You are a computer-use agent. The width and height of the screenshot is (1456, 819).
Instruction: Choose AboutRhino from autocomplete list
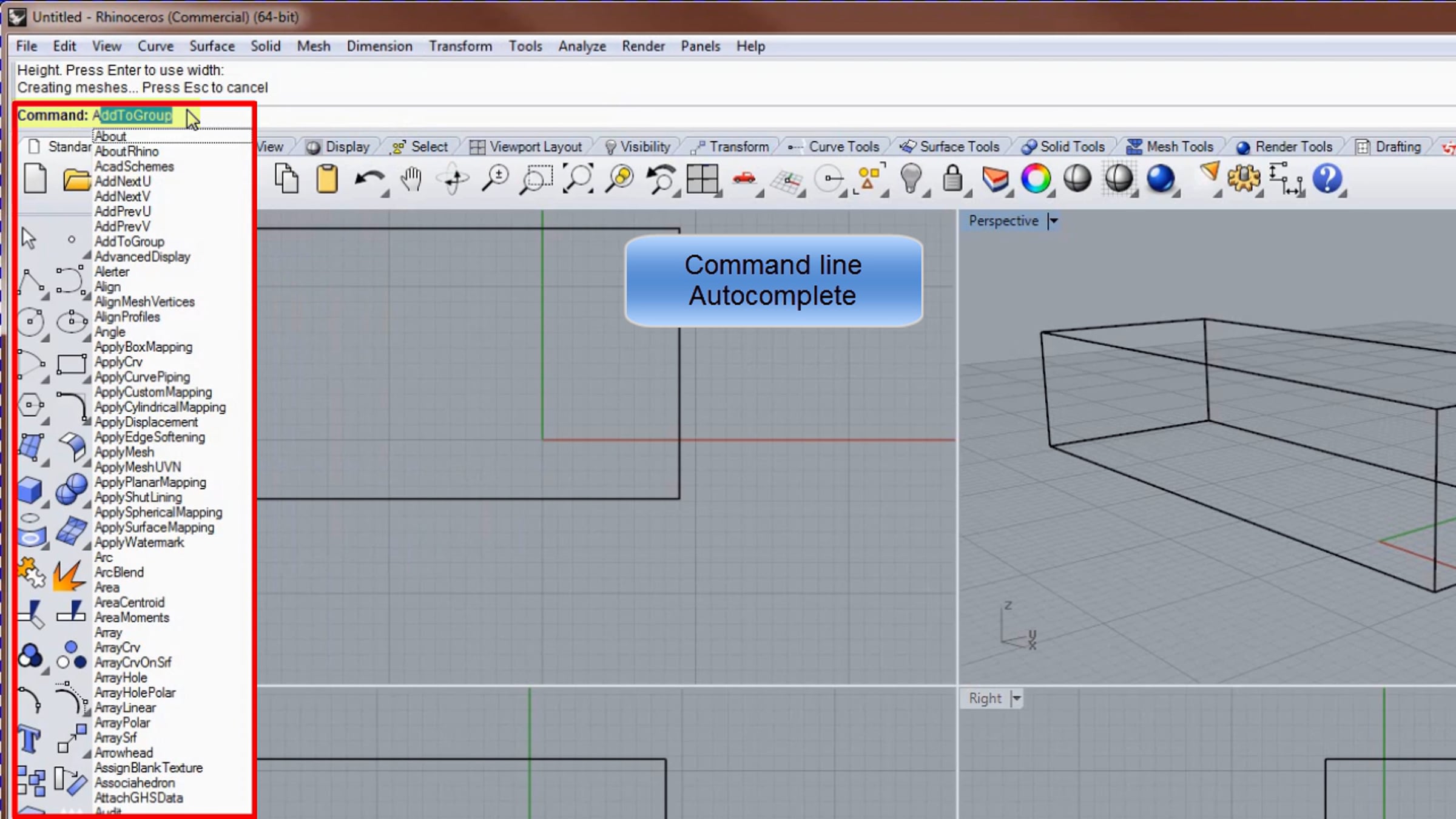click(126, 151)
